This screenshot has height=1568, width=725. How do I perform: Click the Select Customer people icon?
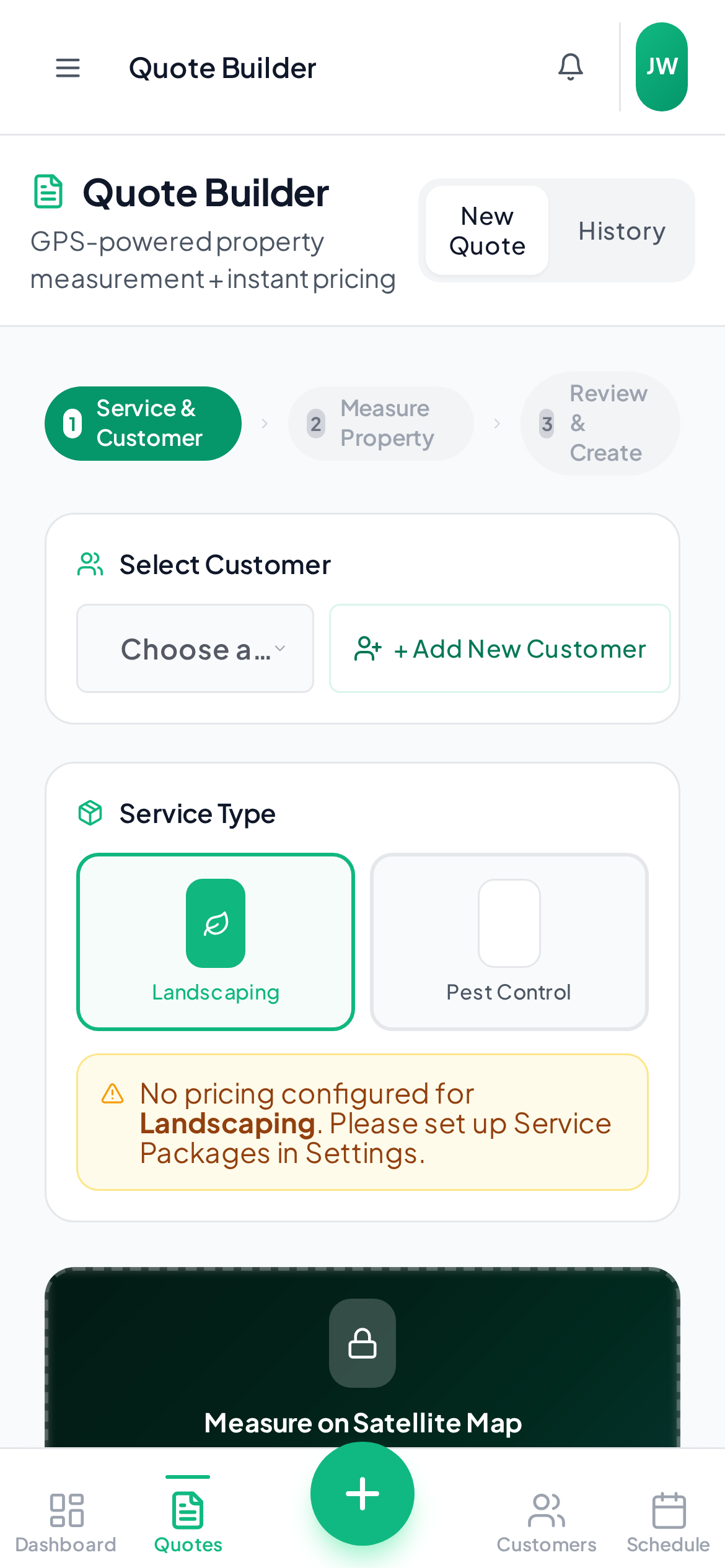tap(90, 564)
